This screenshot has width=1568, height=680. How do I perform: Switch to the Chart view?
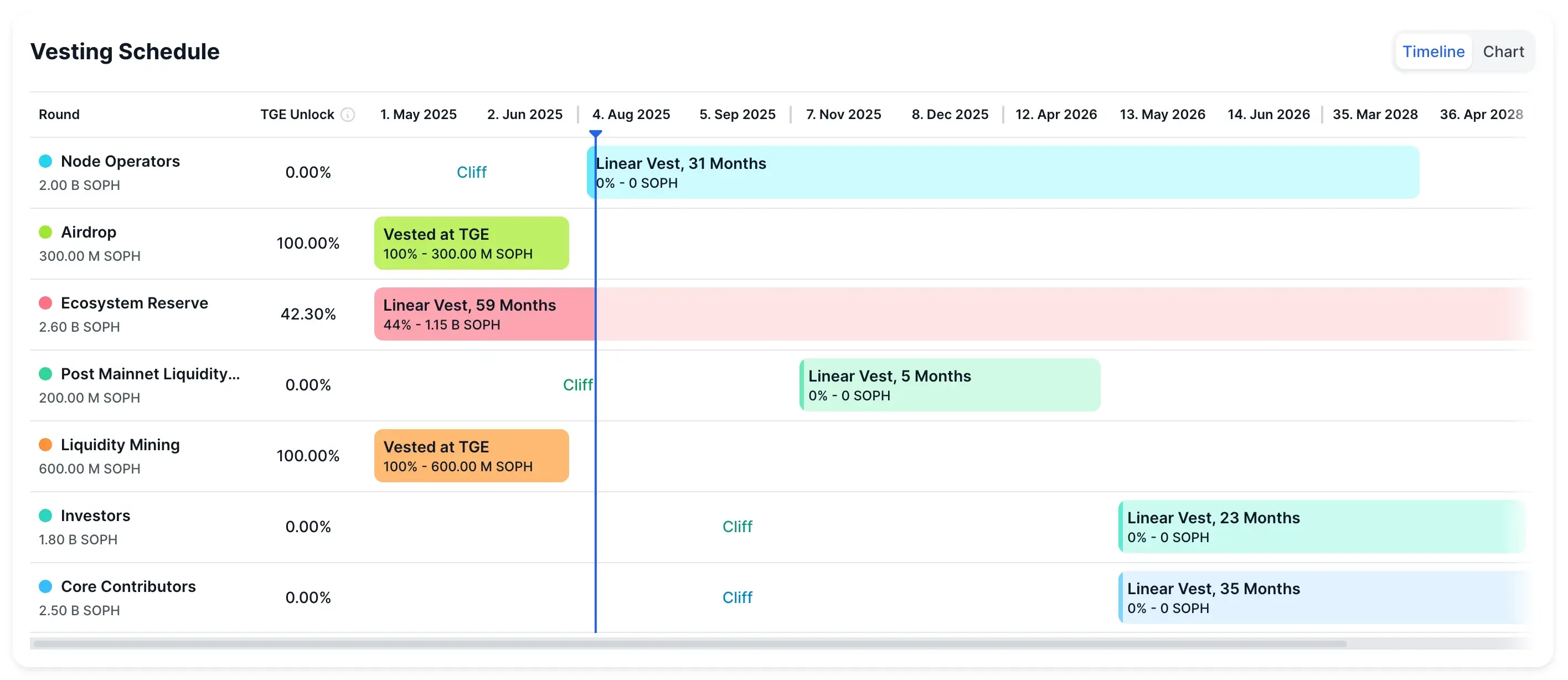pyautogui.click(x=1503, y=51)
